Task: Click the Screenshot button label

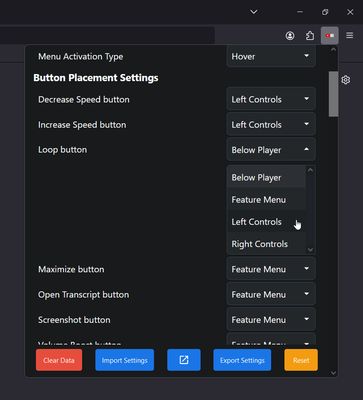Action: coord(74,320)
